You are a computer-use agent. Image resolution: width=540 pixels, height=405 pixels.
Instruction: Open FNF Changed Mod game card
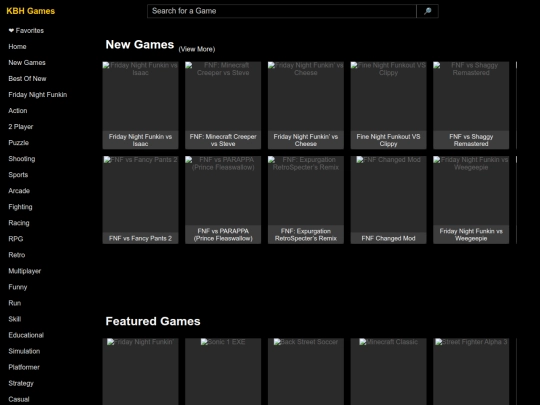388,200
